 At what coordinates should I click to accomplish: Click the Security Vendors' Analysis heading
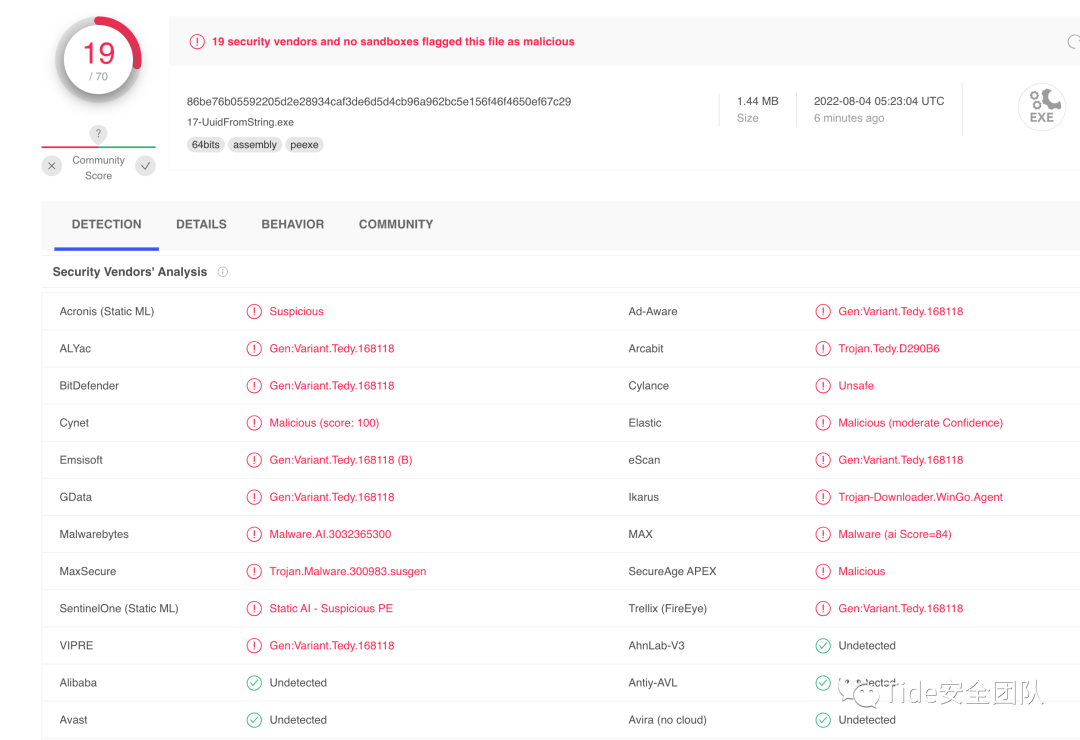pyautogui.click(x=129, y=271)
